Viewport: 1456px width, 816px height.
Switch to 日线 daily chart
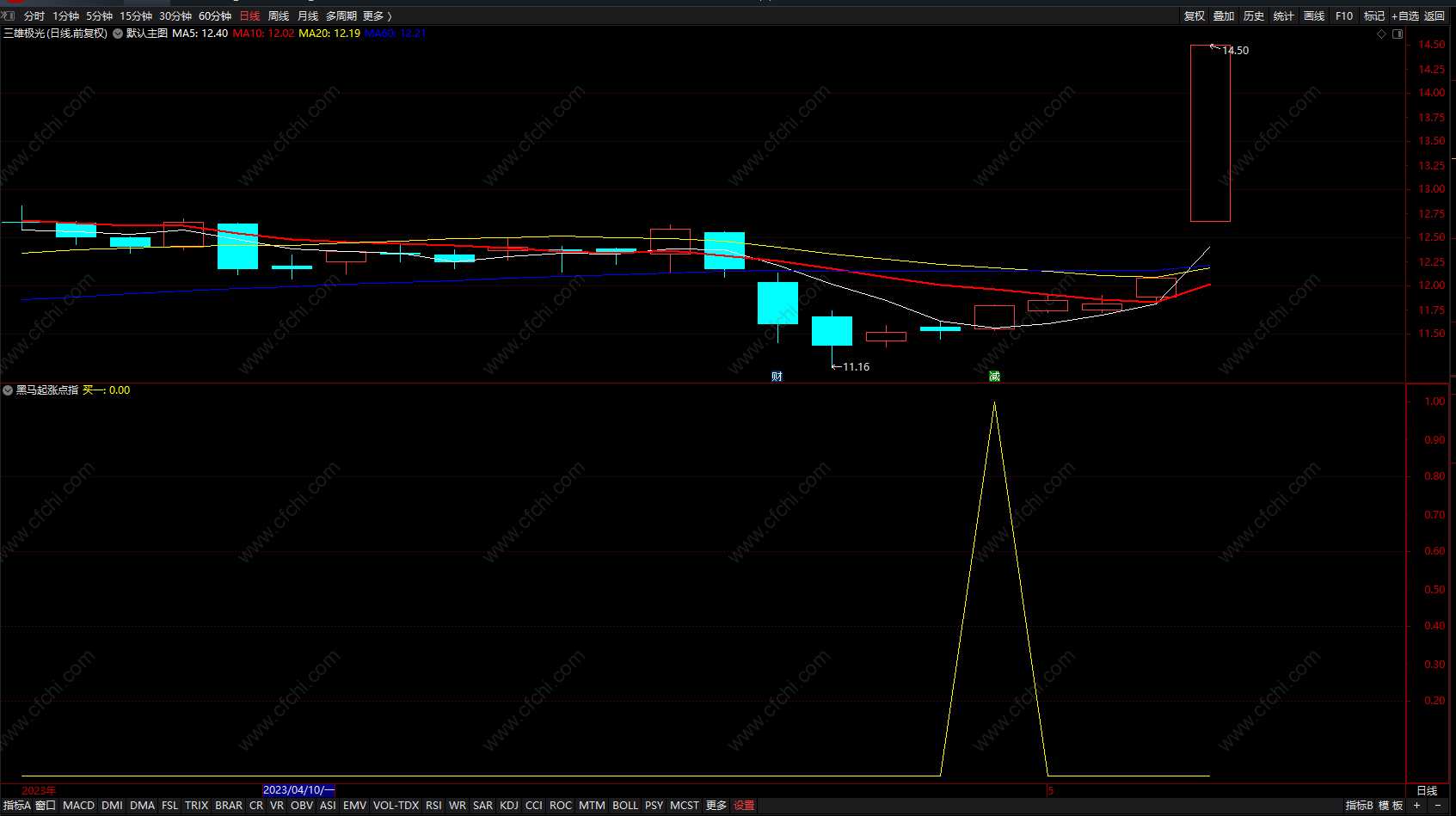249,16
